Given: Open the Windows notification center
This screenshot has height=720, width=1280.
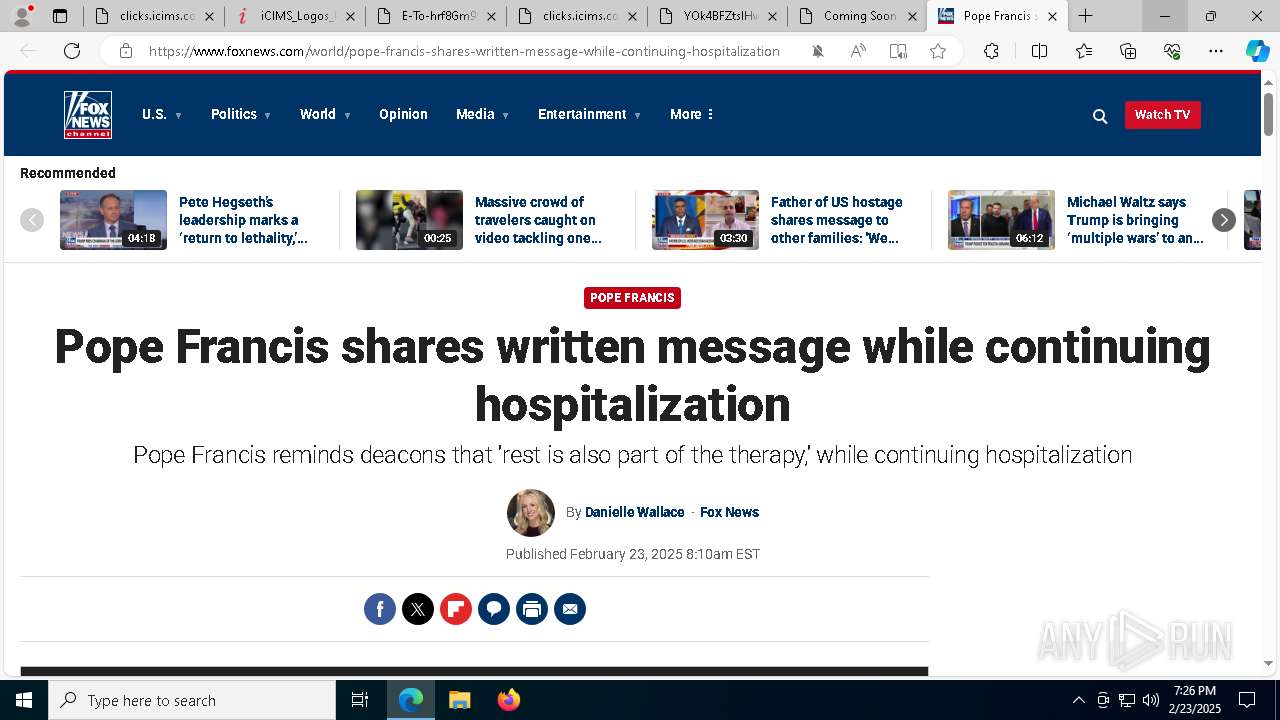Looking at the screenshot, I should (1247, 700).
